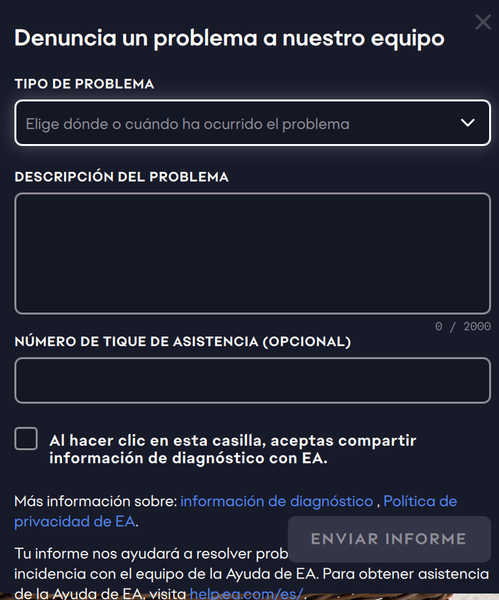Click the 'Al hacer clic en esta casilla' label
Screen dimensions: 499x600
pyautogui.click(x=233, y=449)
